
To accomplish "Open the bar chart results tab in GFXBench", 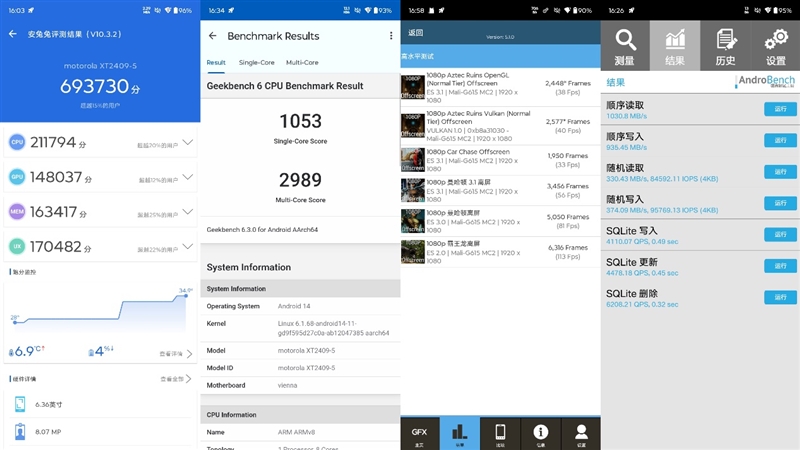I will coord(460,434).
